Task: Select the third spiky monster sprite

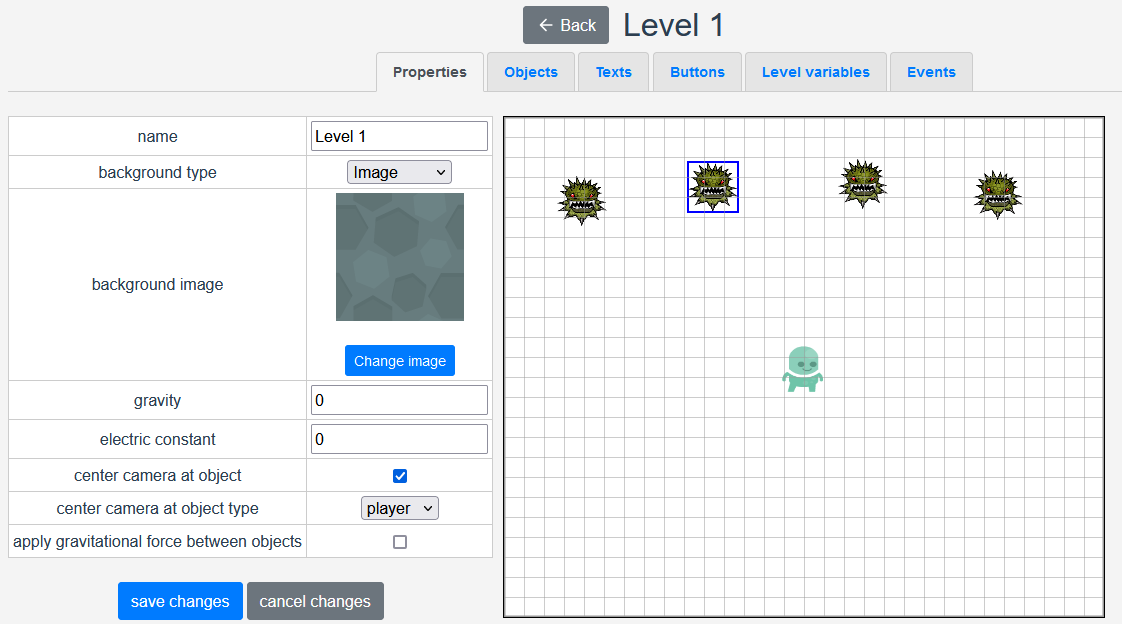Action: (x=862, y=183)
